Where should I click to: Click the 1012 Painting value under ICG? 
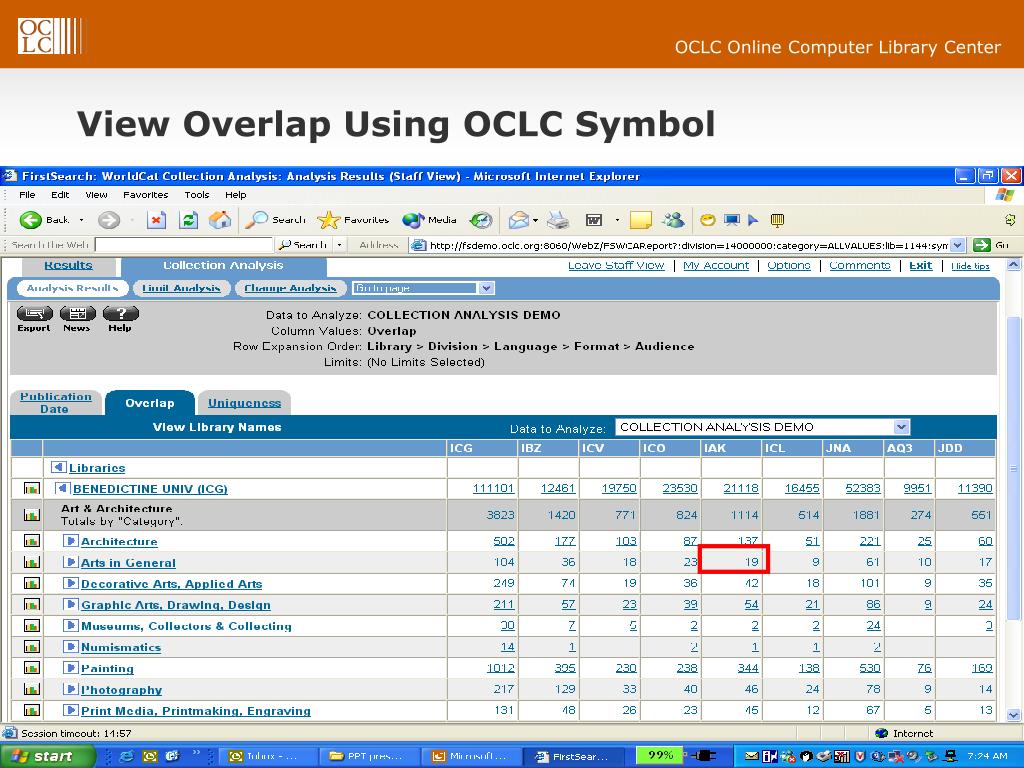pos(500,668)
